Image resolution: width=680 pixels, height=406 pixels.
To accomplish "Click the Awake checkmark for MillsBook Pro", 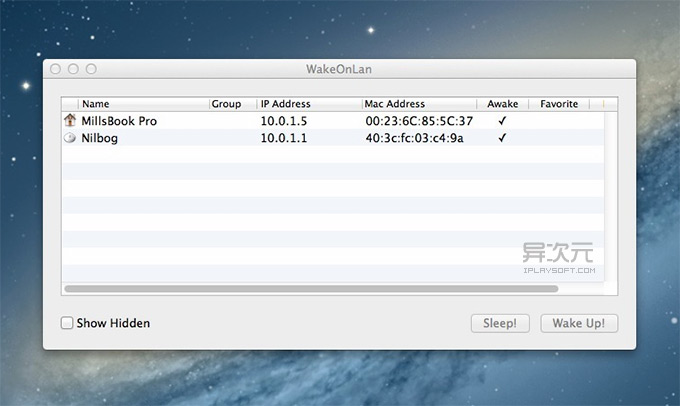I will pyautogui.click(x=502, y=121).
